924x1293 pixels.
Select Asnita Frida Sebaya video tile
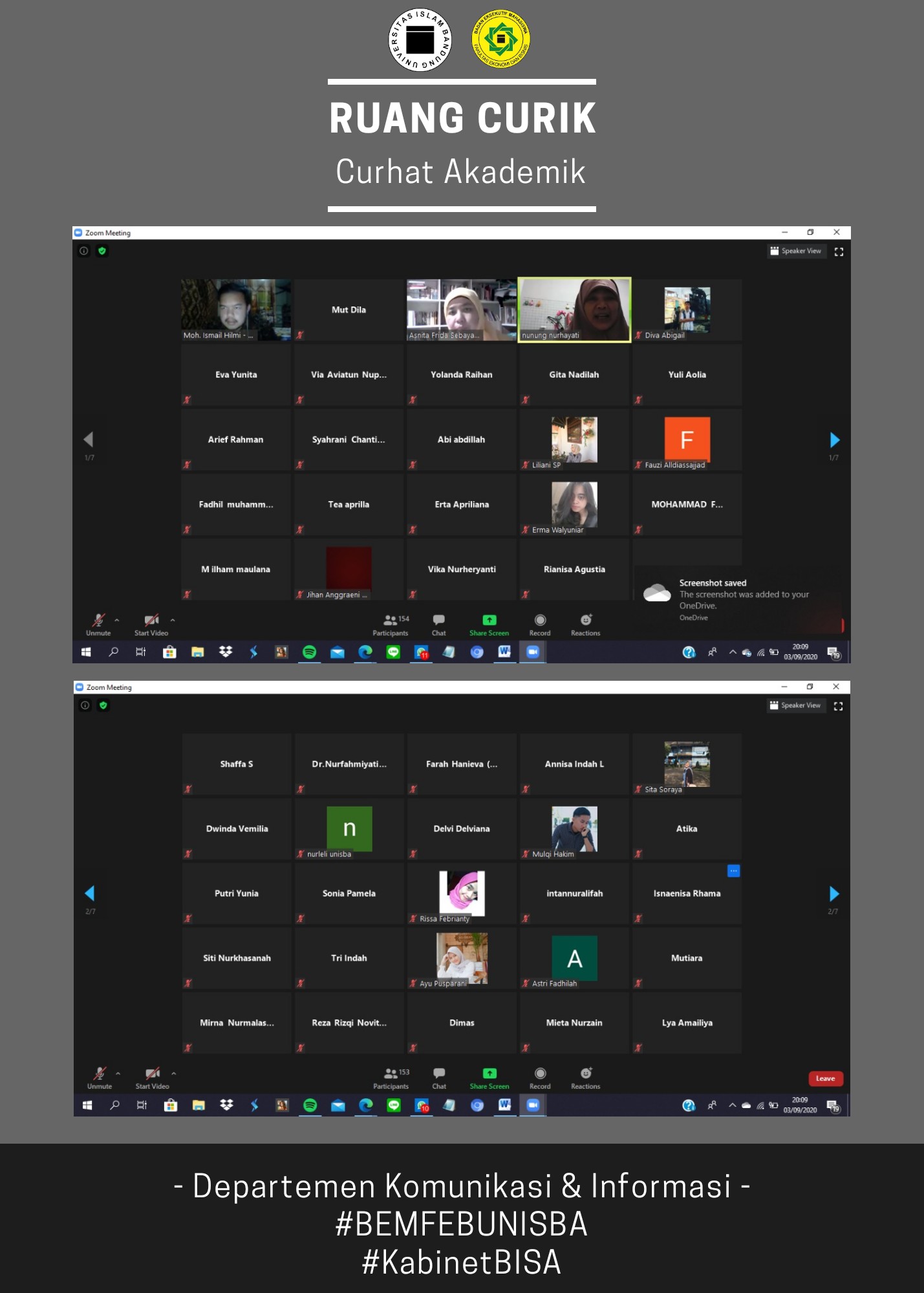click(462, 310)
